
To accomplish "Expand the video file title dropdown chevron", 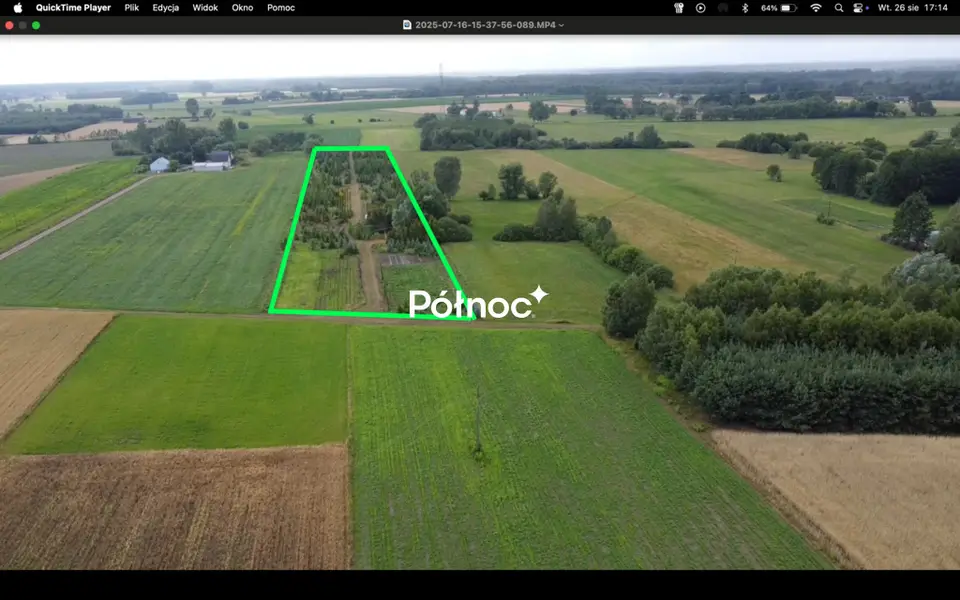I will coord(561,25).
